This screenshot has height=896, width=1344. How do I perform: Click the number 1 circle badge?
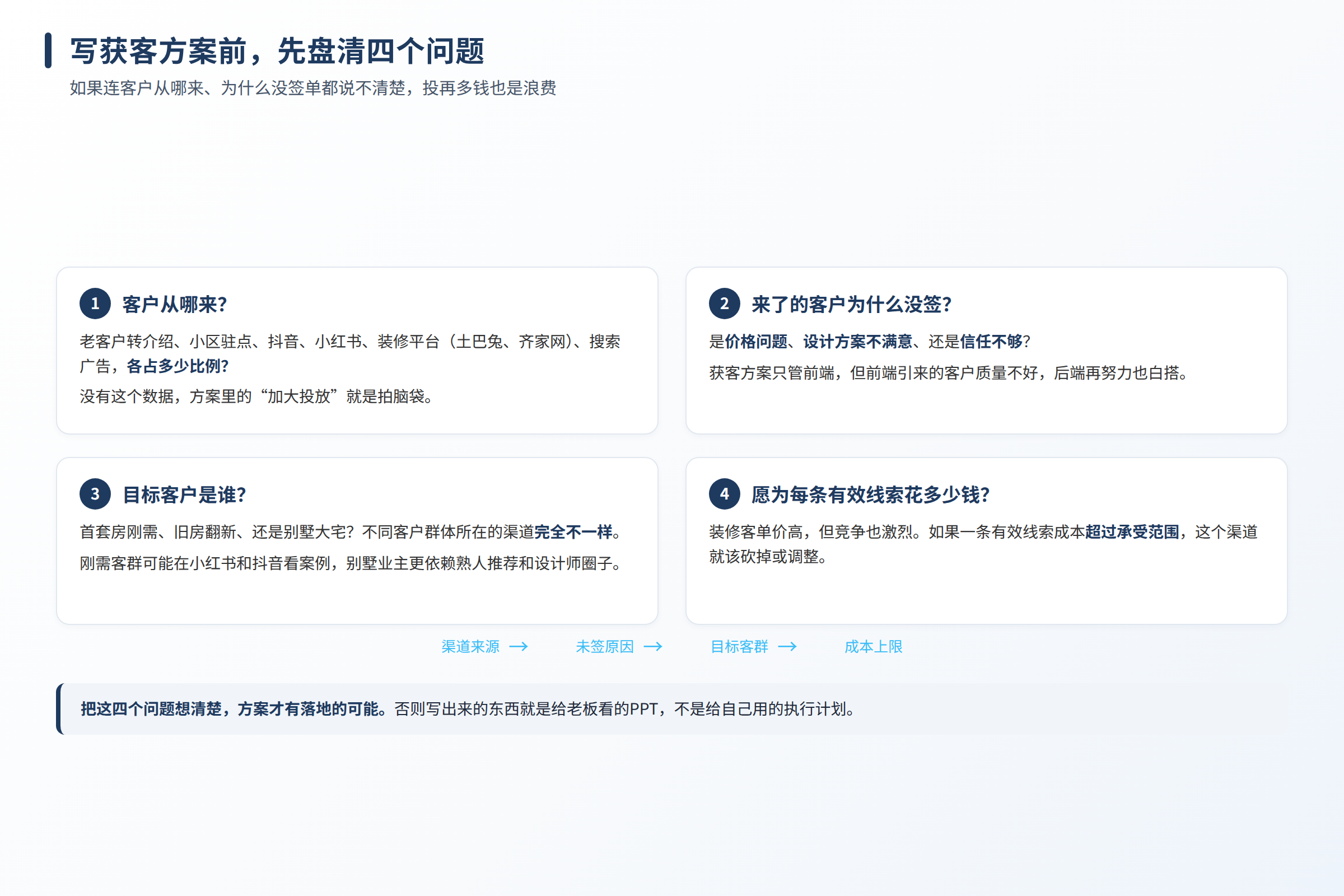click(95, 304)
